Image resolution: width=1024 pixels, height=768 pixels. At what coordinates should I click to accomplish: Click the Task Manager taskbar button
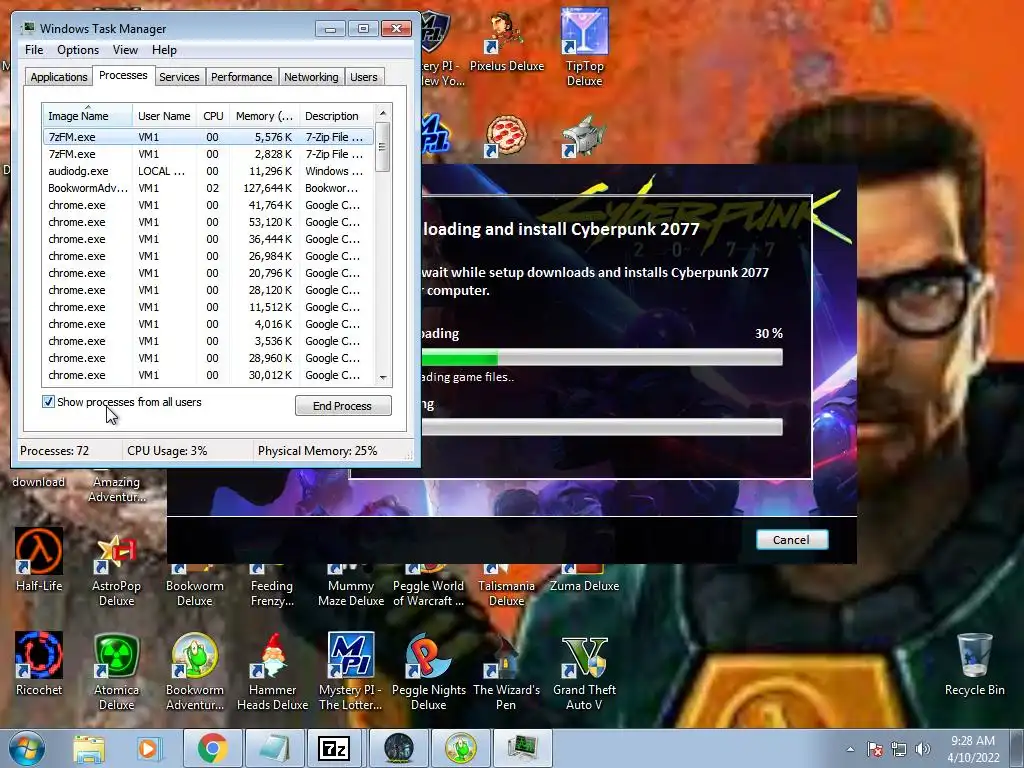coord(522,748)
